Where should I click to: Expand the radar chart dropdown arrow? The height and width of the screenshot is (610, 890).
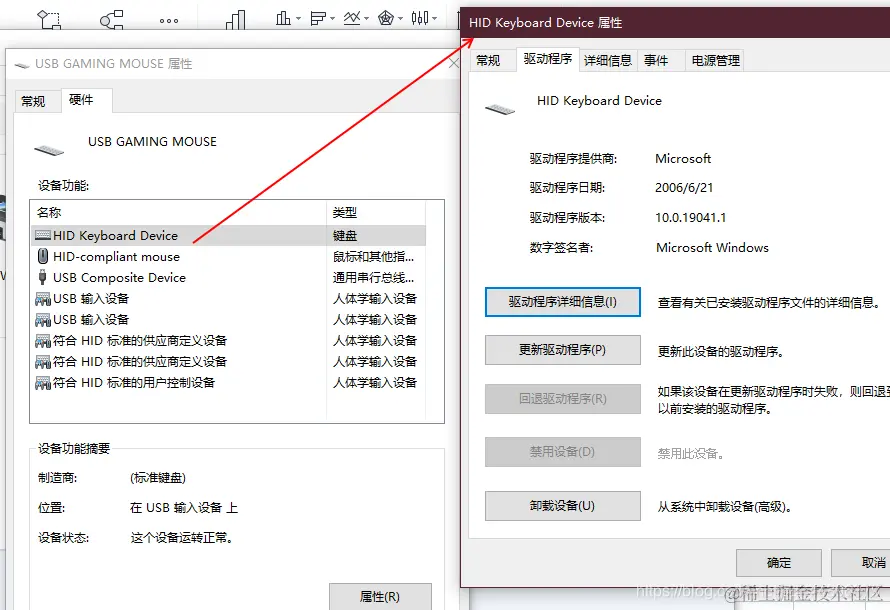coord(401,19)
